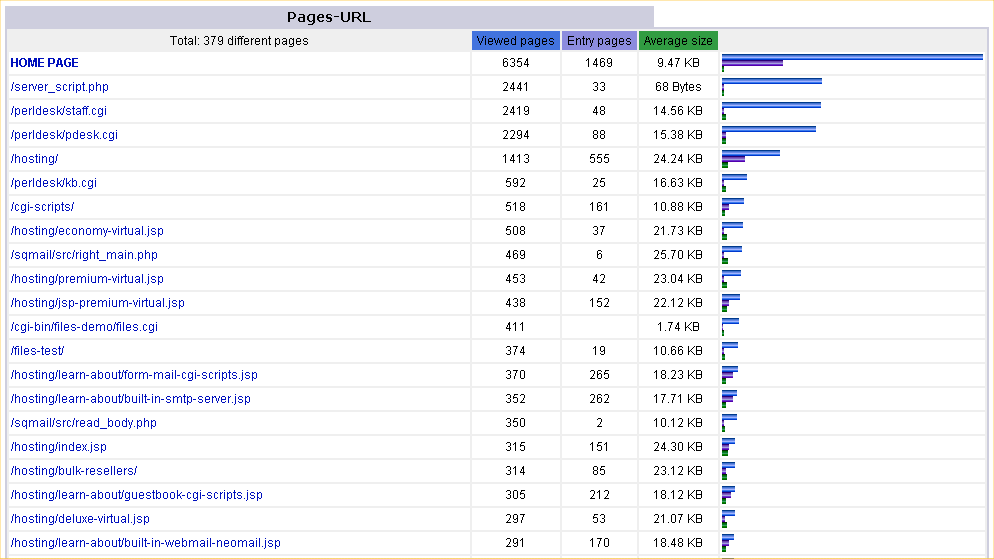Image resolution: width=994 pixels, height=559 pixels.
Task: Select entry pages value 161
Action: click(599, 207)
